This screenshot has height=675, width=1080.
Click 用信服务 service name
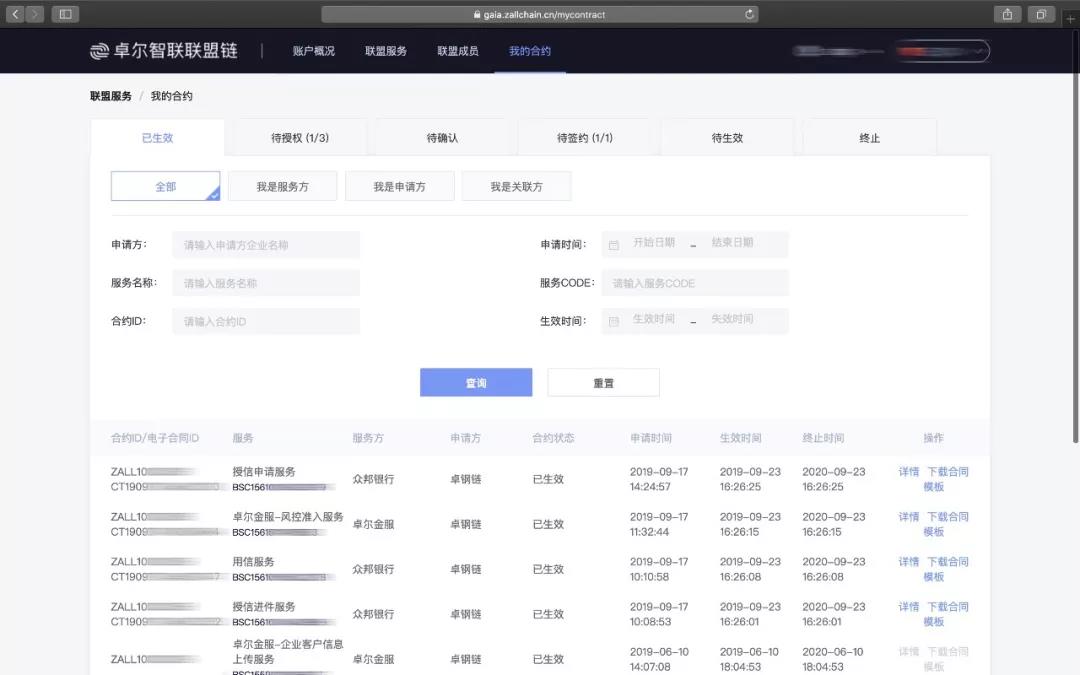(x=253, y=561)
